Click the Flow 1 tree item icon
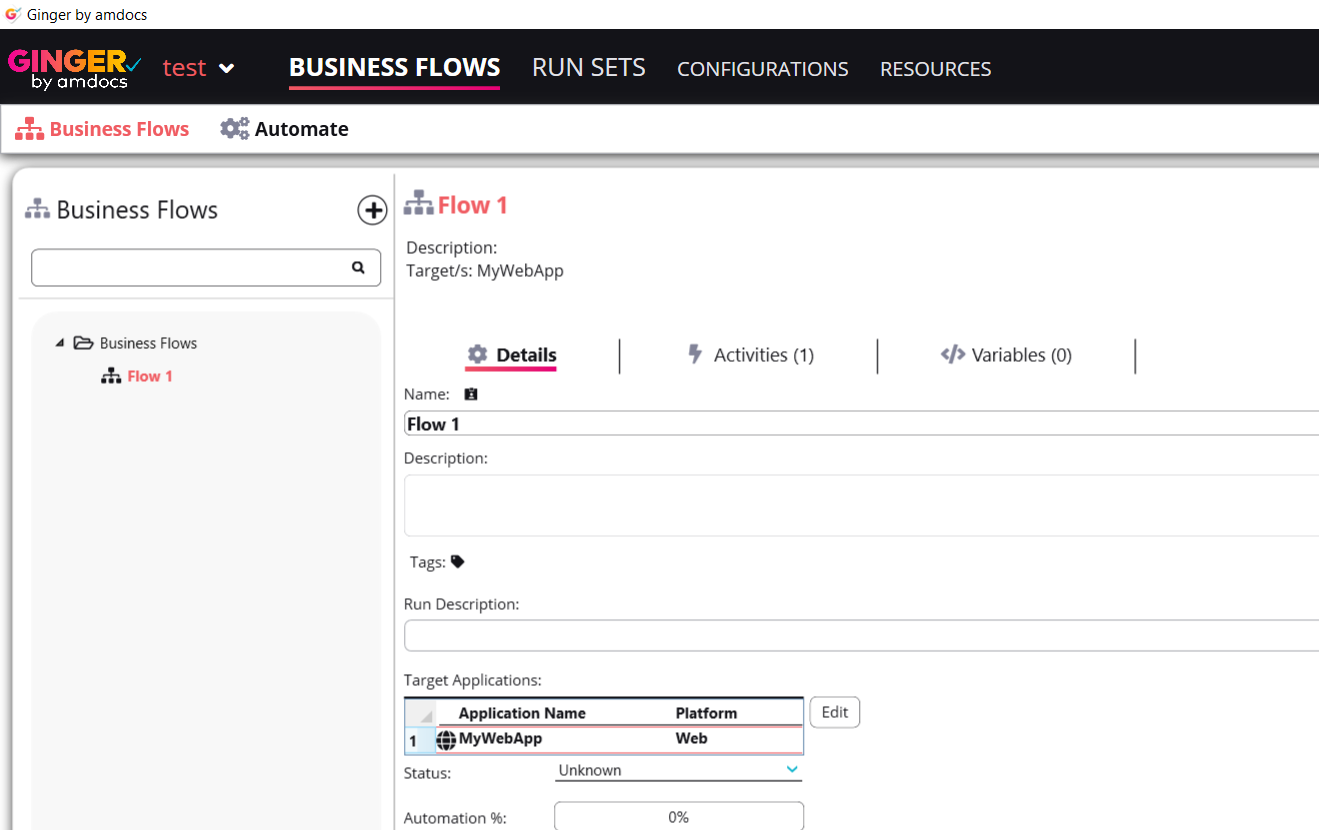Screen dimensions: 1319x830 click(x=111, y=377)
